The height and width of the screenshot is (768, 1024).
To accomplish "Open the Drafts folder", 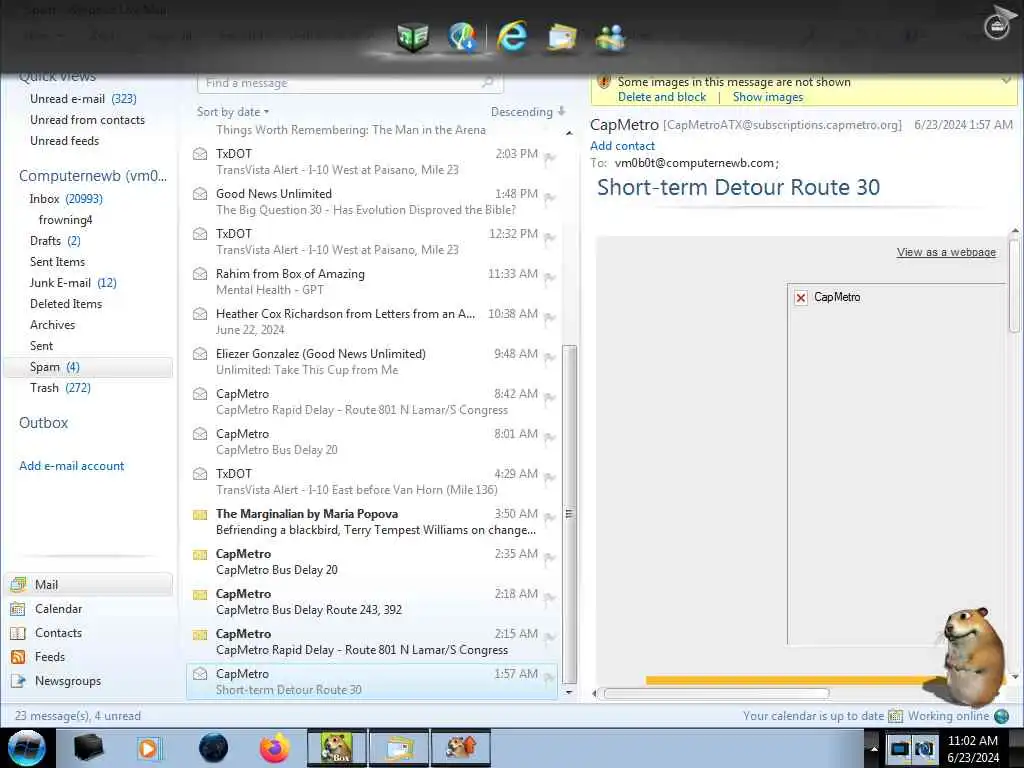I will click(x=55, y=241).
